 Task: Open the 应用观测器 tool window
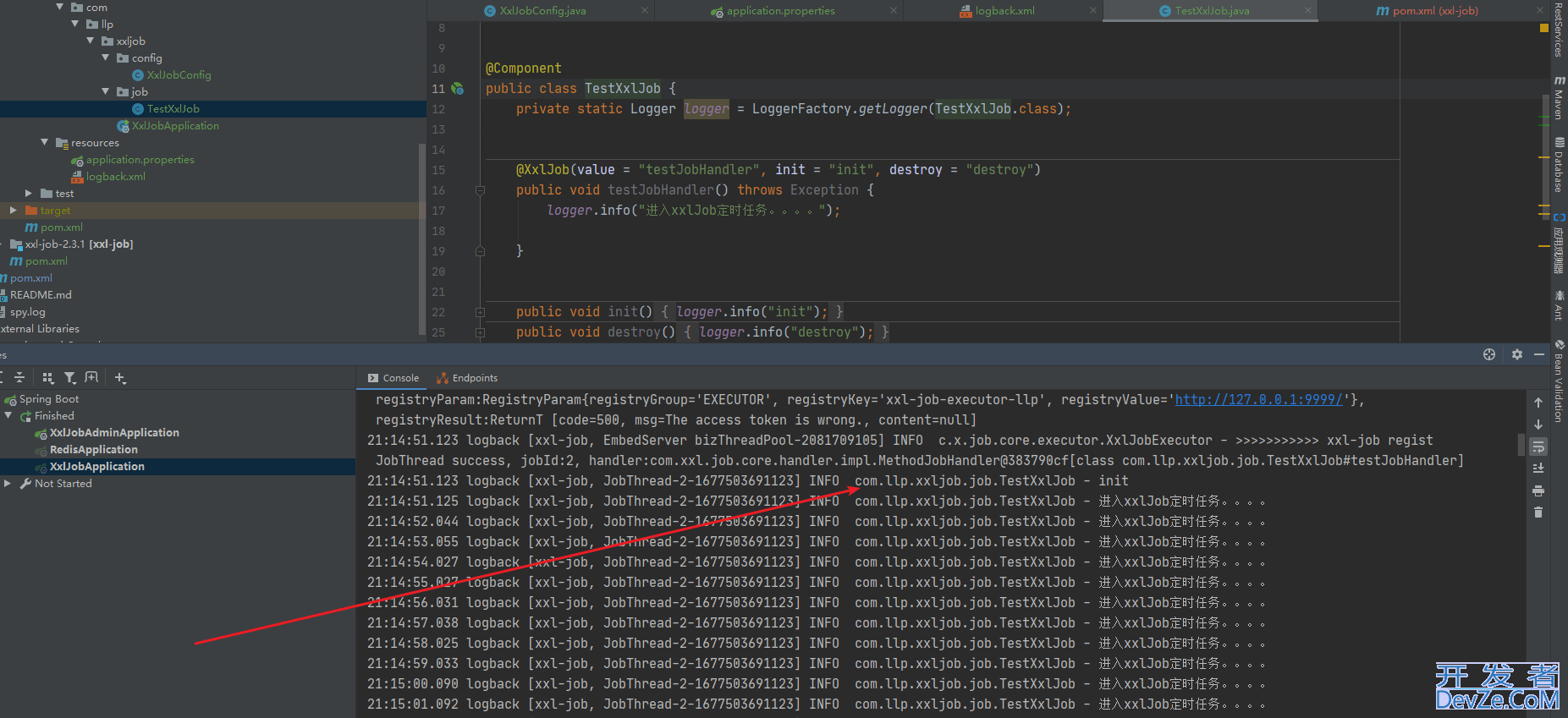1559,244
